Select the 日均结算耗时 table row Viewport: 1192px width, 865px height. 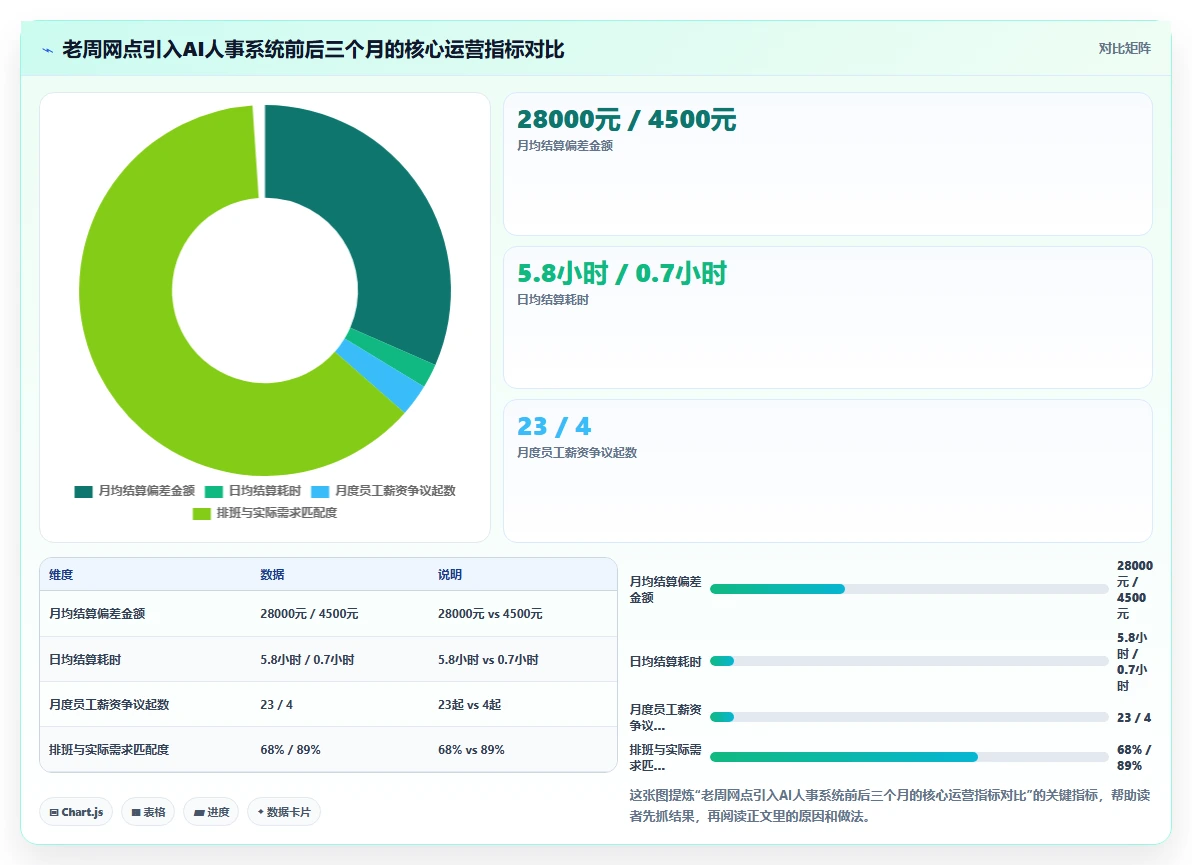coord(328,660)
